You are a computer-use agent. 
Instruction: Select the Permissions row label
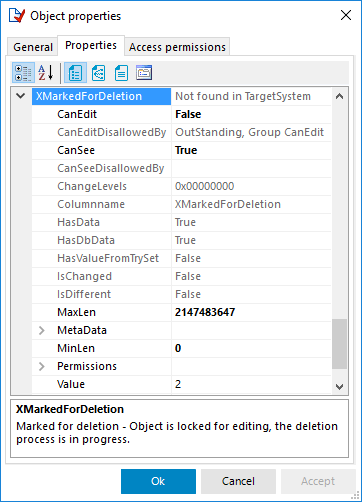point(87,366)
